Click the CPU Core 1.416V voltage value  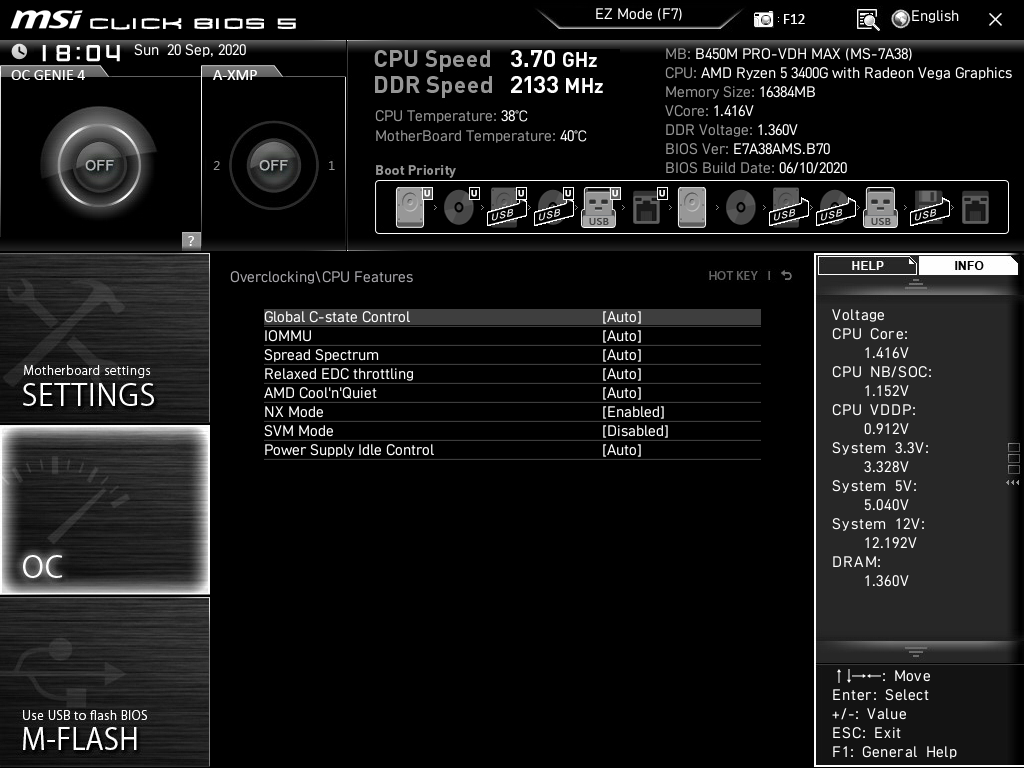click(886, 353)
